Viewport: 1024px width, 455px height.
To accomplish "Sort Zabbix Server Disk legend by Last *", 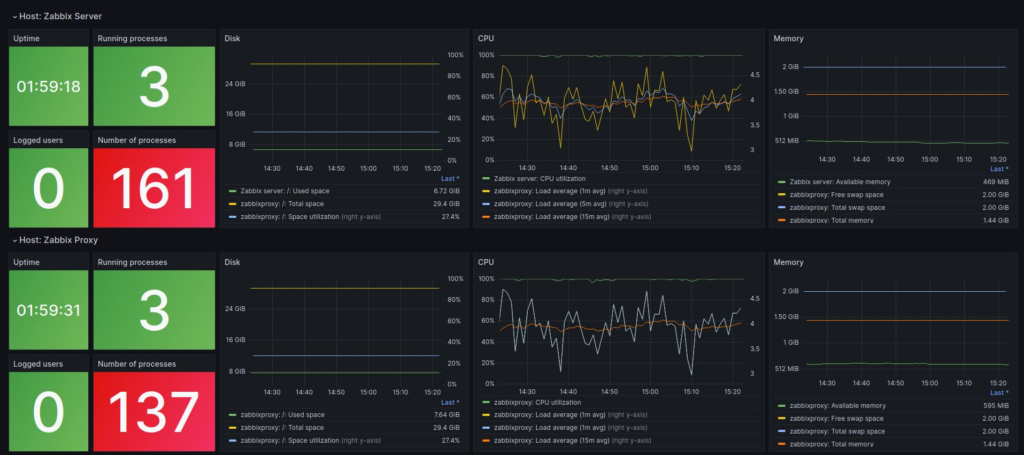I will 449,178.
